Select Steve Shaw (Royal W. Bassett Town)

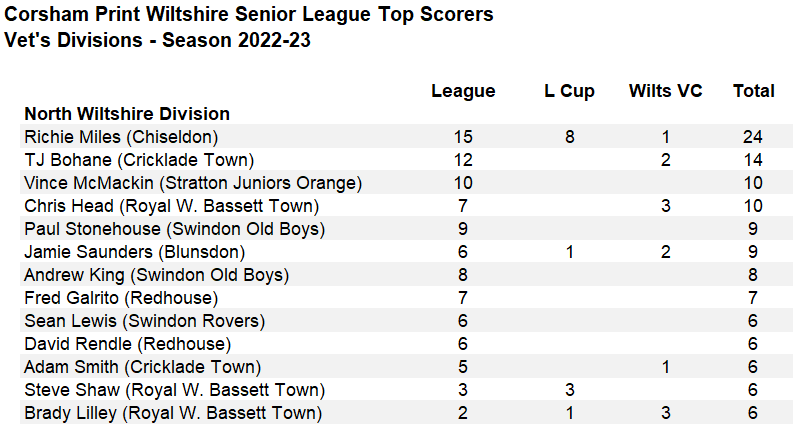pyautogui.click(x=174, y=390)
